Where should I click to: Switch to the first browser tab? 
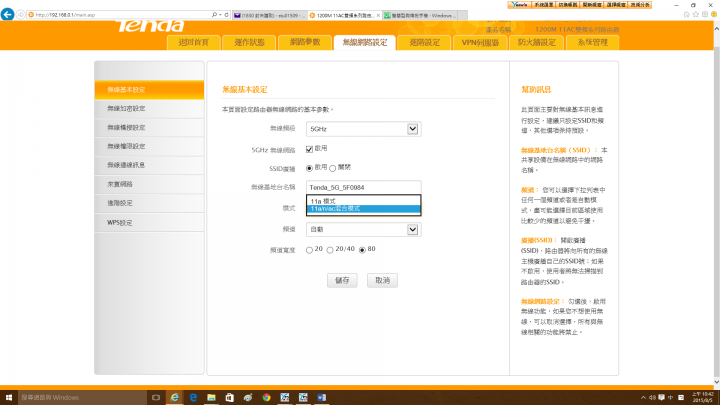[269, 15]
